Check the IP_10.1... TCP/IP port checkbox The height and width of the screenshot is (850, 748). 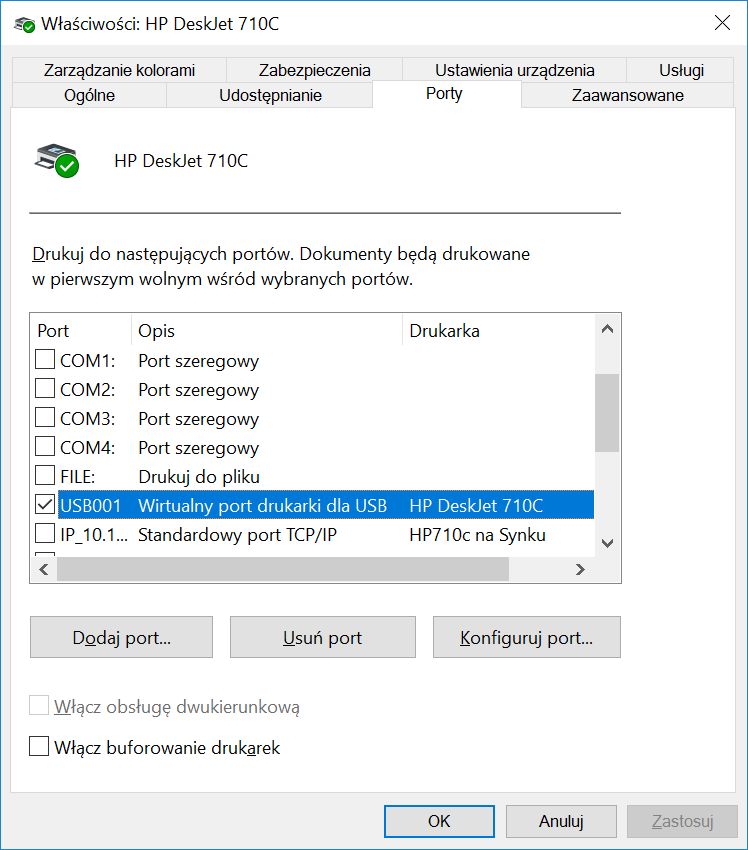44,533
